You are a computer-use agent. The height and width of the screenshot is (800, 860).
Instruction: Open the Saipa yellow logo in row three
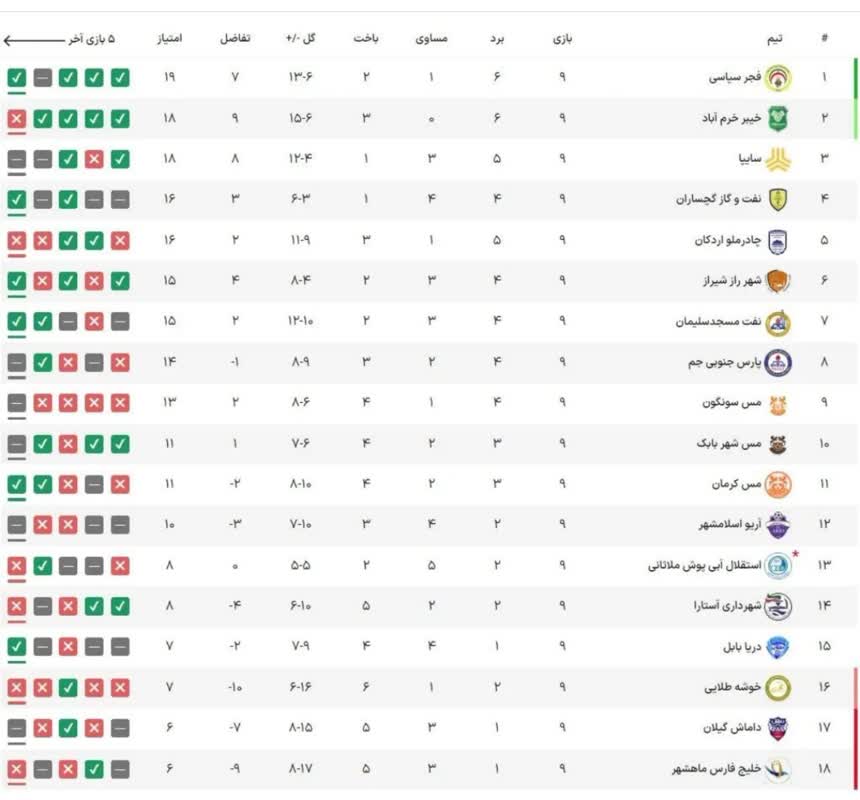coord(778,159)
